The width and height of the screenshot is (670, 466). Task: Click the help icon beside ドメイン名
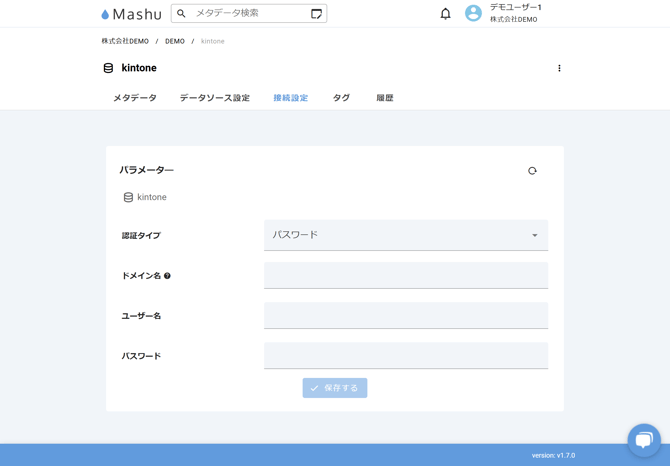point(167,276)
